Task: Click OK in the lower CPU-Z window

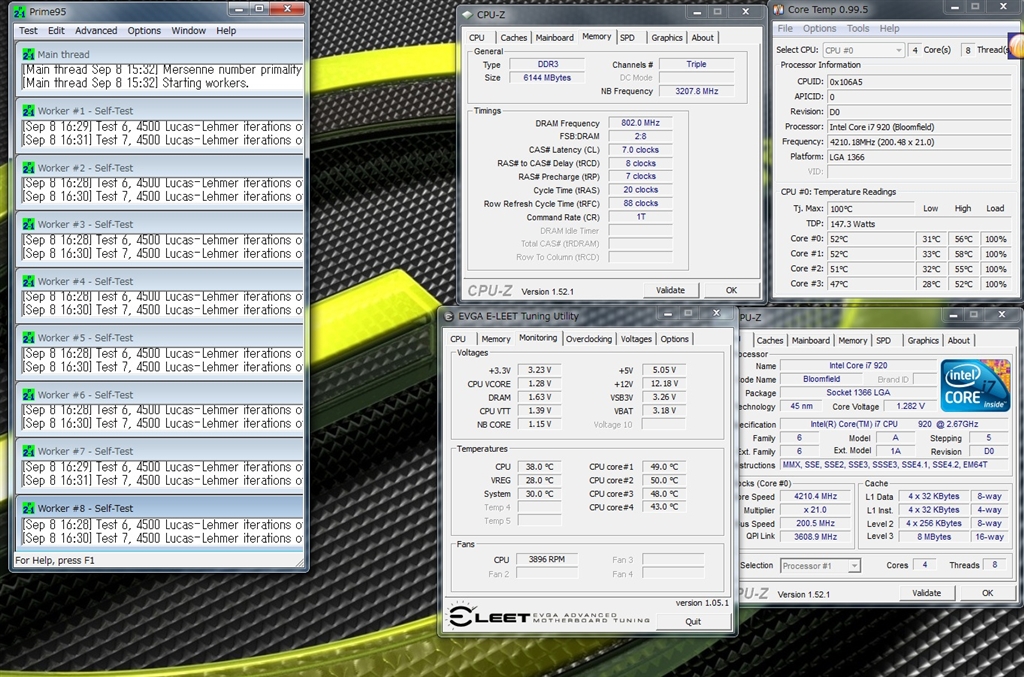Action: coord(987,593)
